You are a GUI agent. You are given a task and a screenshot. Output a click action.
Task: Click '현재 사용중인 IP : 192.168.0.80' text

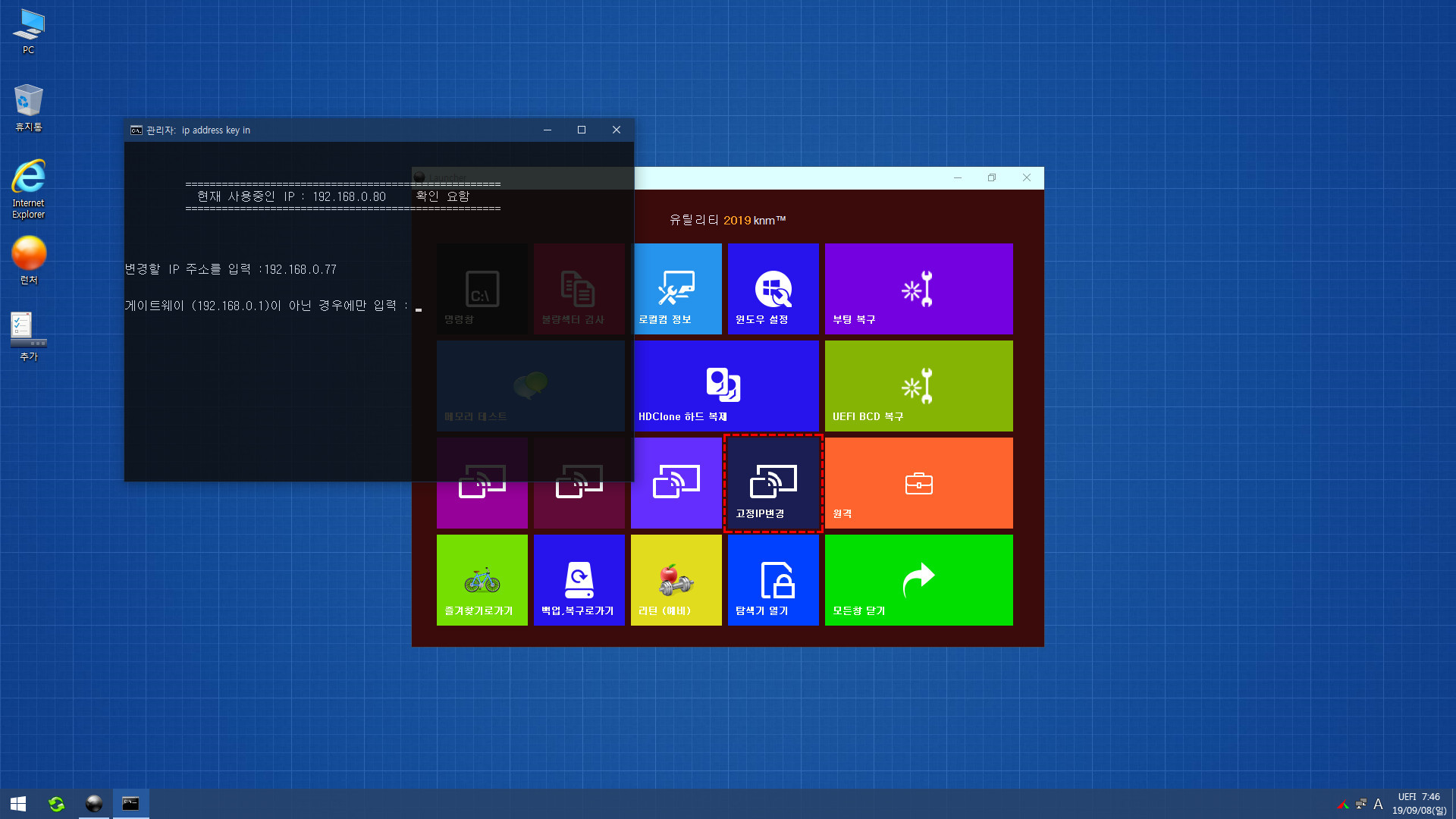coord(291,196)
